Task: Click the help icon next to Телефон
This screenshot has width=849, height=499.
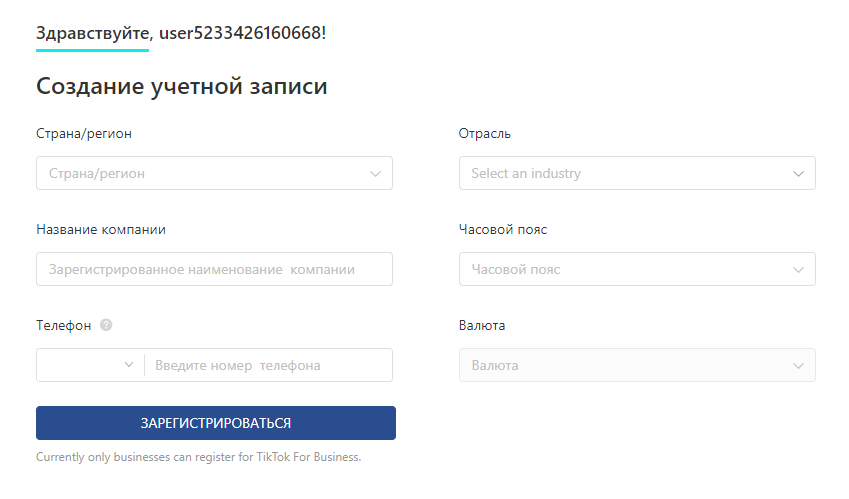Action: [106, 325]
